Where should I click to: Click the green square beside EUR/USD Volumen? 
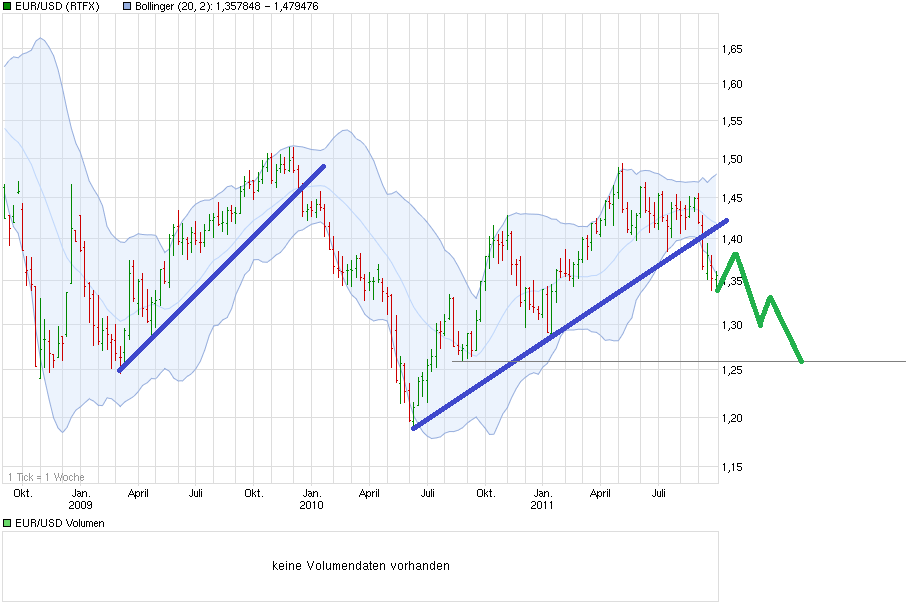[8, 522]
